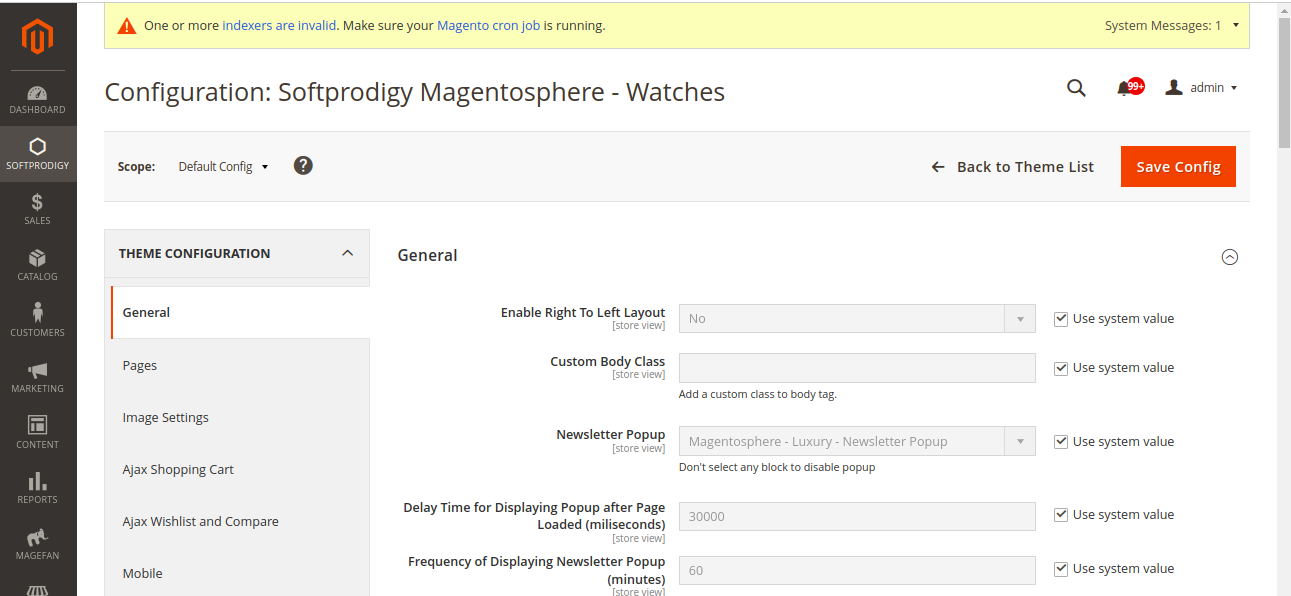Open the notifications bell icon
Viewport: 1291px width, 596px height.
pos(1124,88)
